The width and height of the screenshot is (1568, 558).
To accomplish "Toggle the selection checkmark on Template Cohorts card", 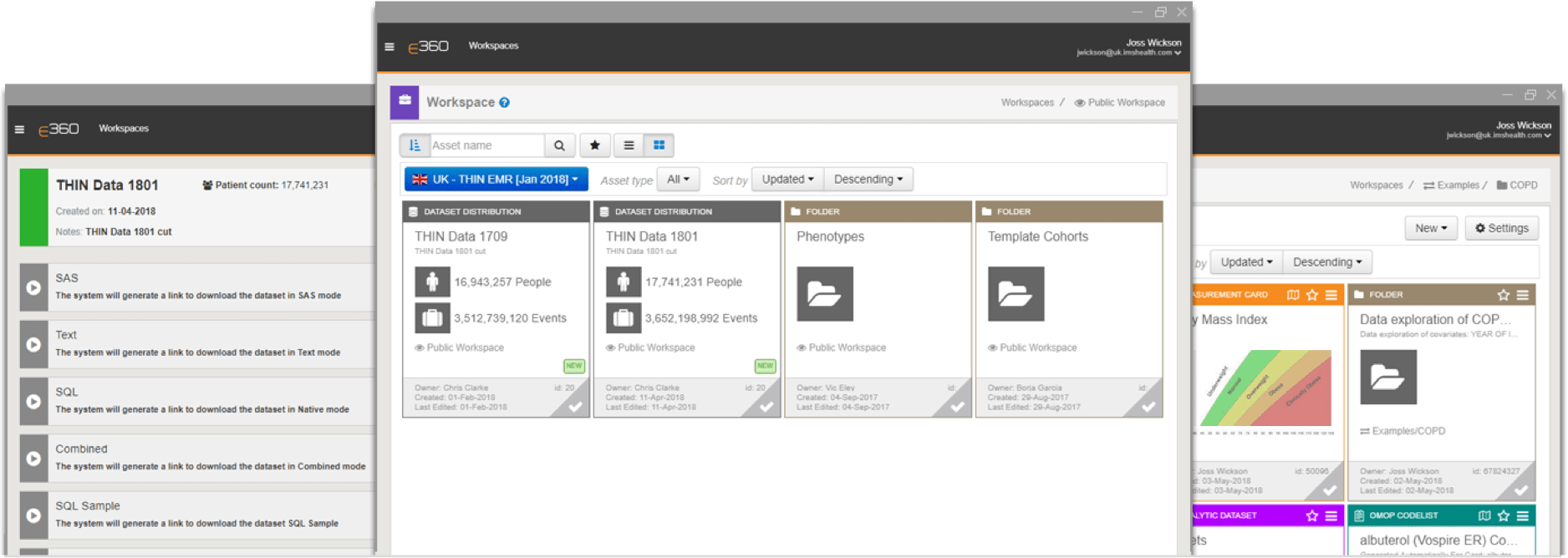I will click(1149, 407).
